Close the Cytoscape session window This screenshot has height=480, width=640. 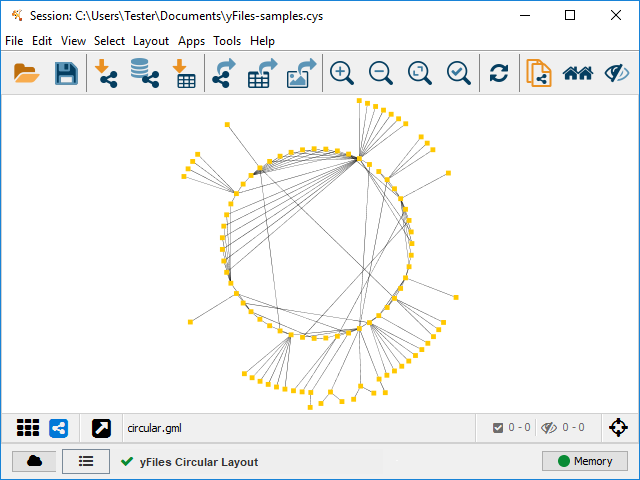click(x=616, y=16)
